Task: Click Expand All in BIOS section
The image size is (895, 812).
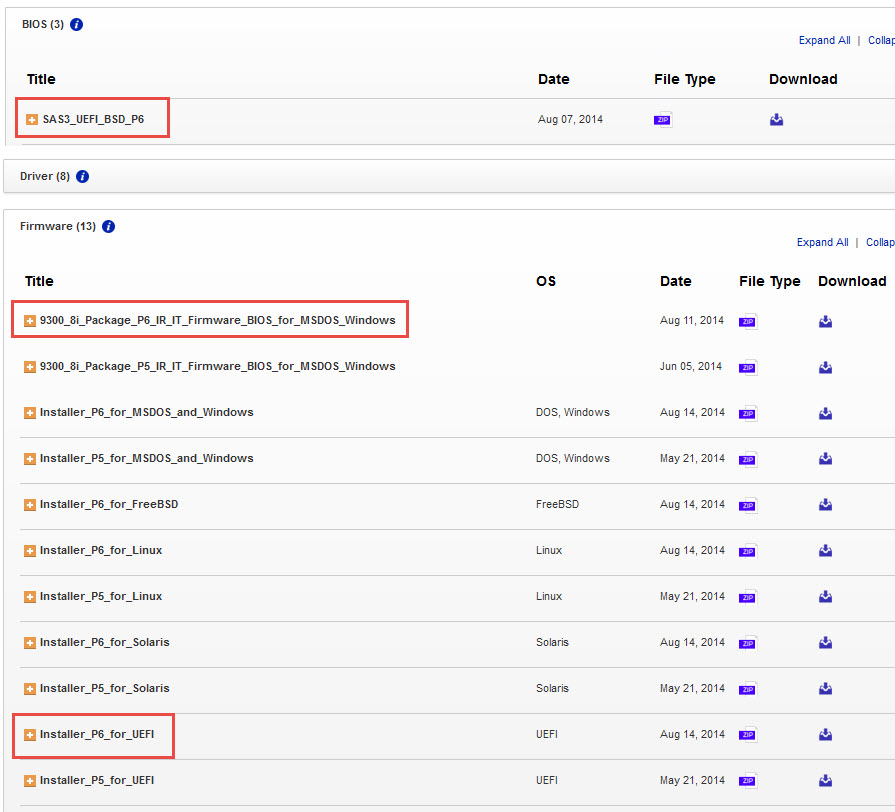Action: click(x=824, y=41)
